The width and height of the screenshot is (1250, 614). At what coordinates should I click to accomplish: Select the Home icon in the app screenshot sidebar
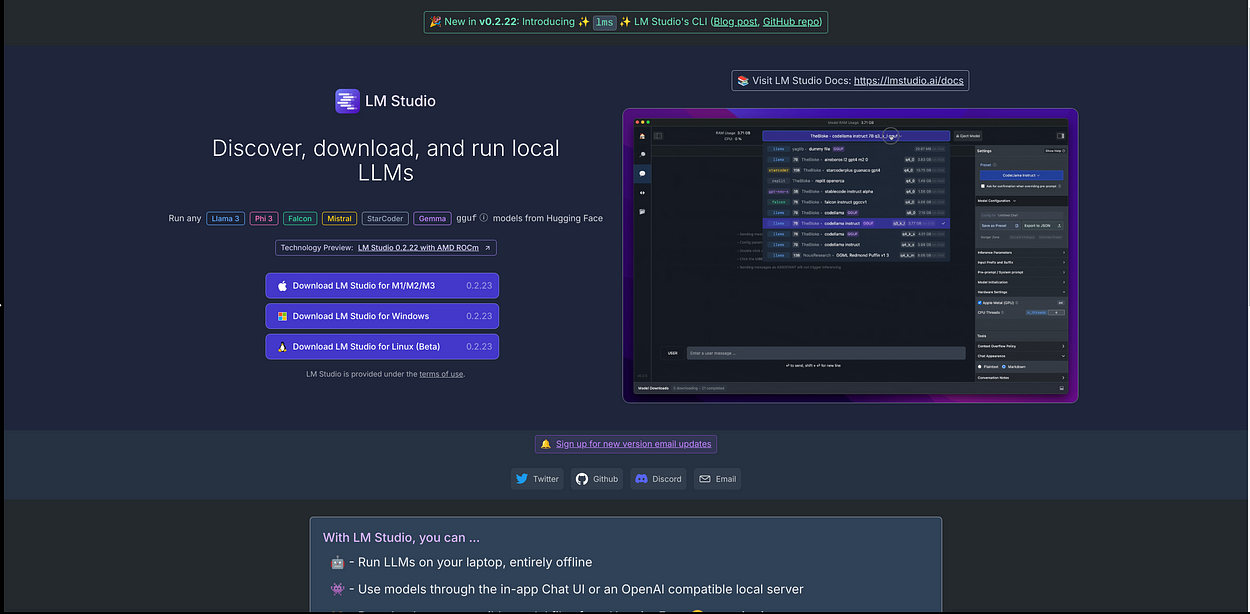pyautogui.click(x=642, y=136)
